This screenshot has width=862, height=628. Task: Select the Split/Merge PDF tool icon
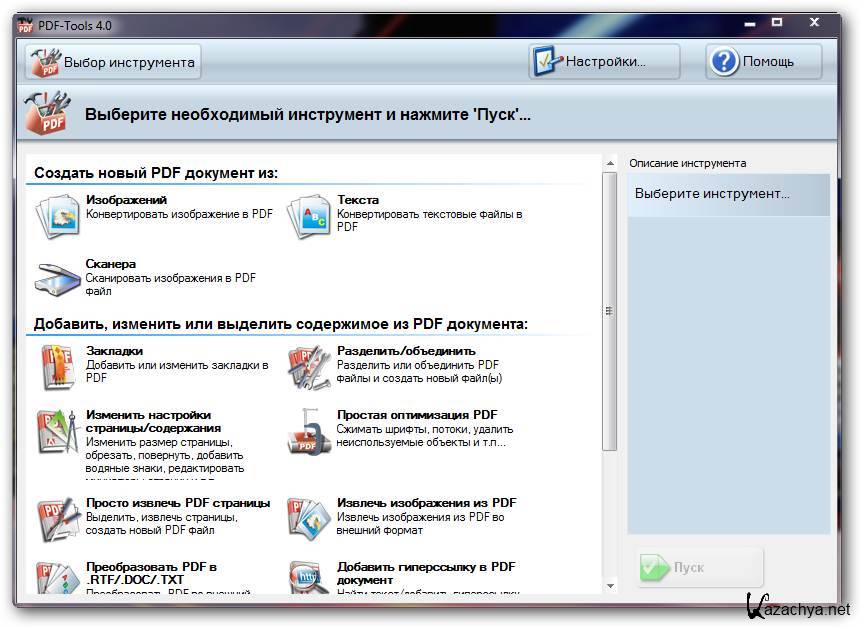(308, 367)
